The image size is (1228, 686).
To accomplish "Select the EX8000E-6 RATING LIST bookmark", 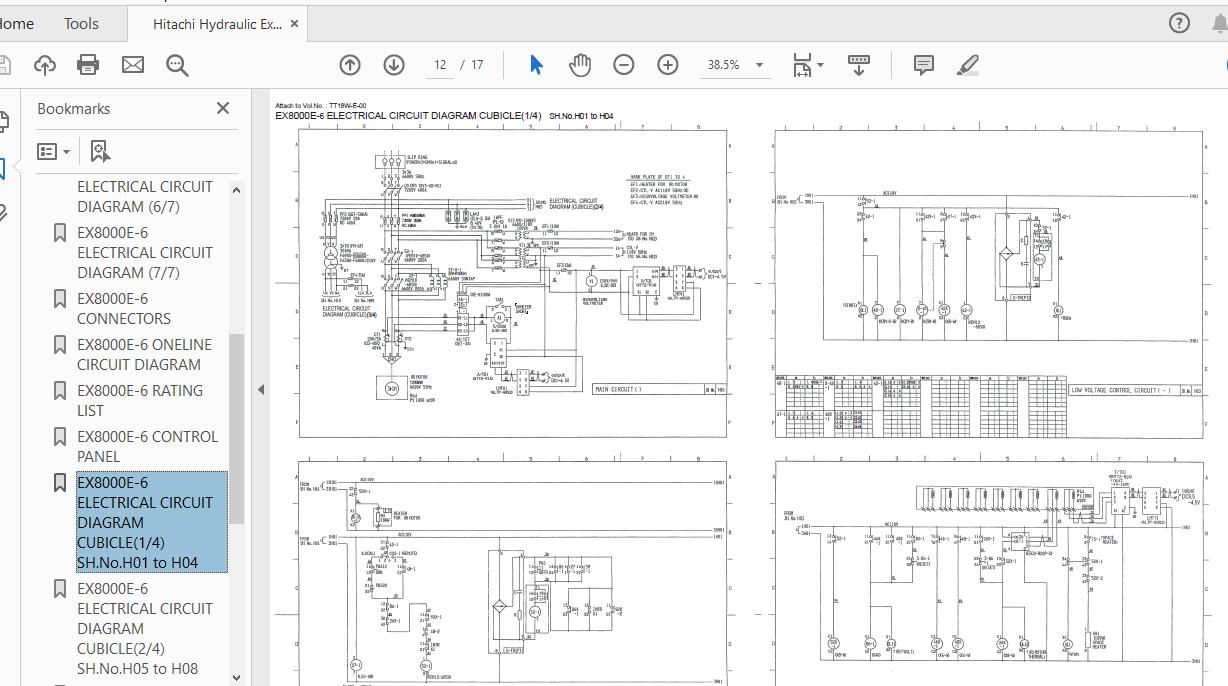I will (144, 400).
